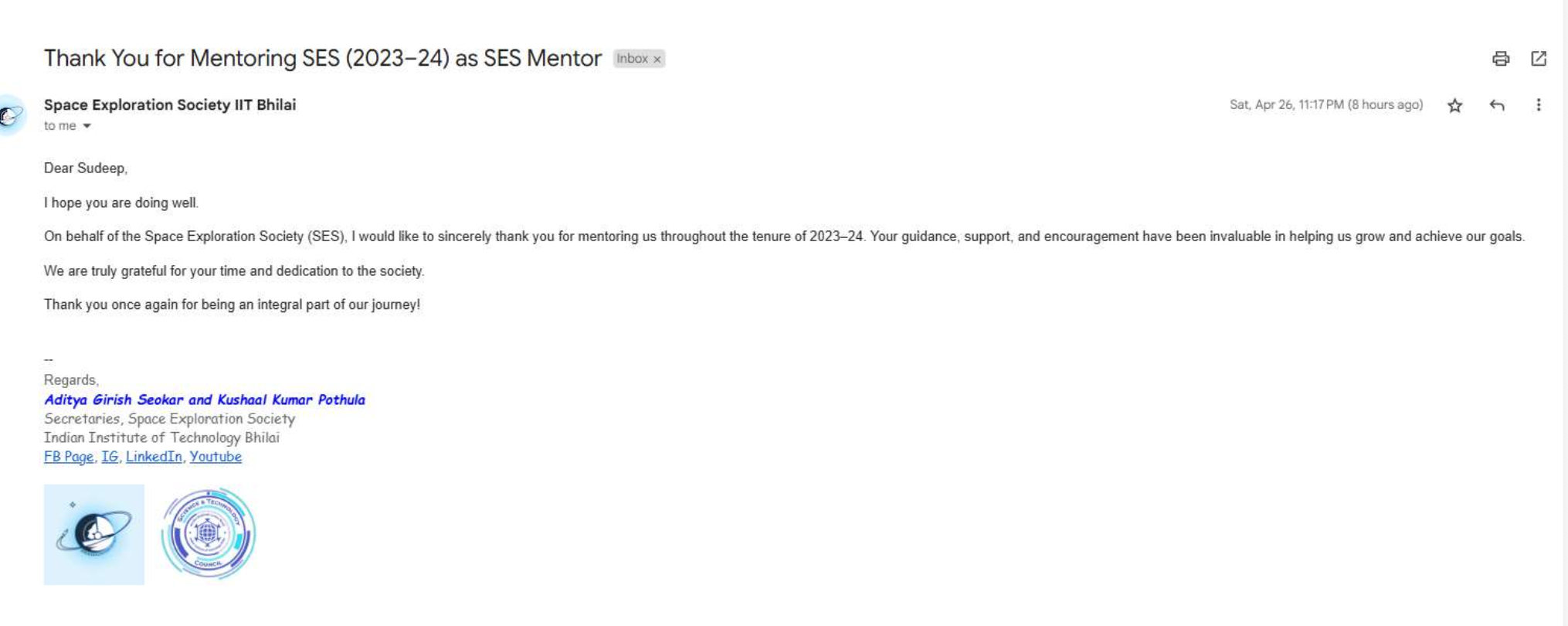View the Science & Technology Council logo
The image size is (1568, 626).
[208, 534]
